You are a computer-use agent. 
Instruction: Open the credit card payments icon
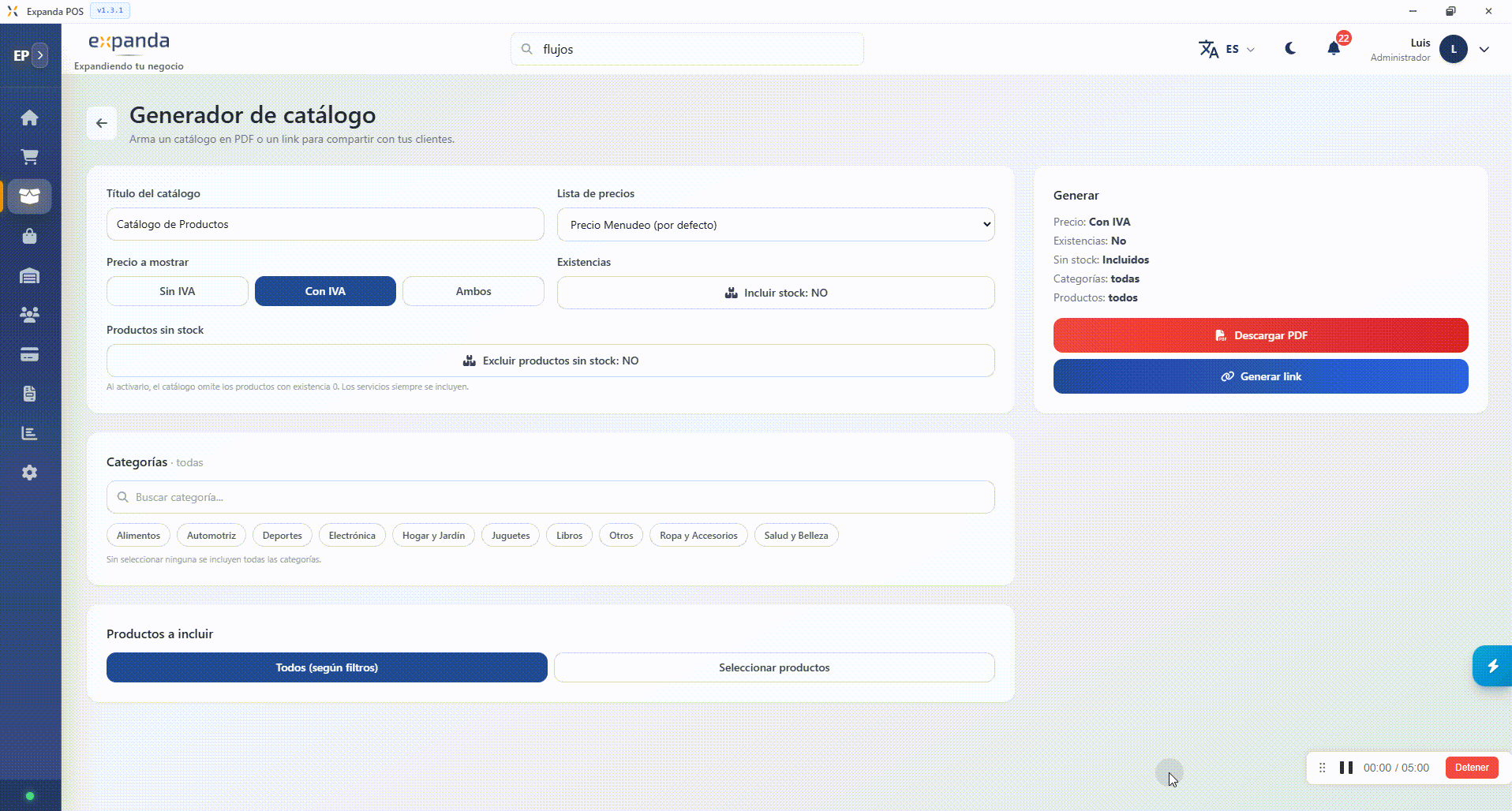[29, 354]
